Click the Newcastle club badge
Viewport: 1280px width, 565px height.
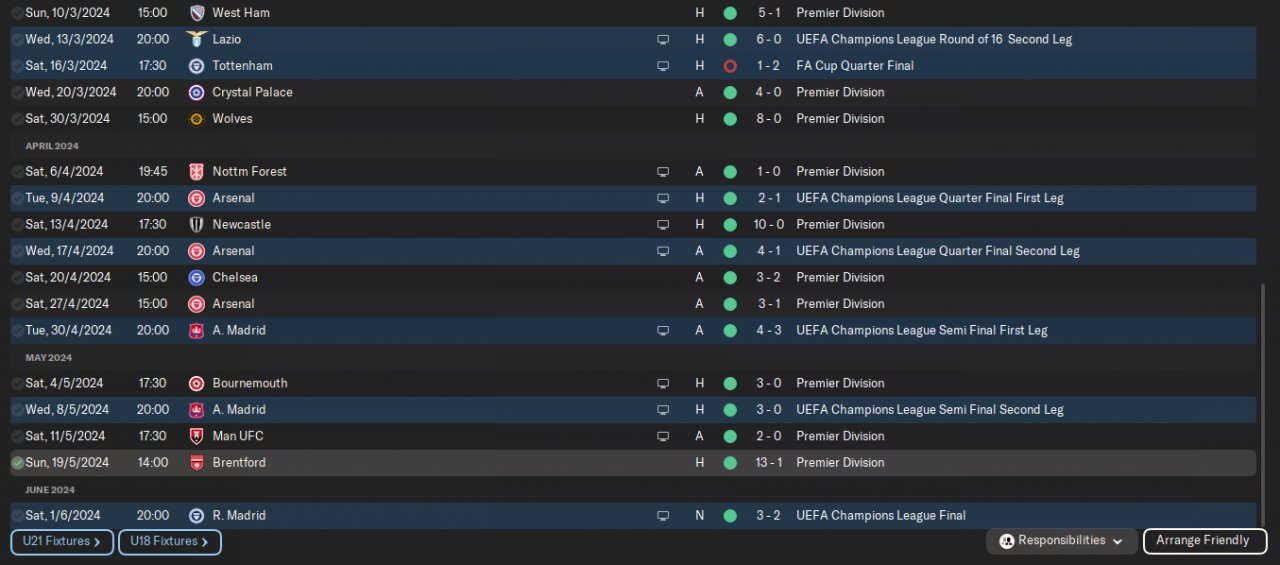pyautogui.click(x=197, y=225)
